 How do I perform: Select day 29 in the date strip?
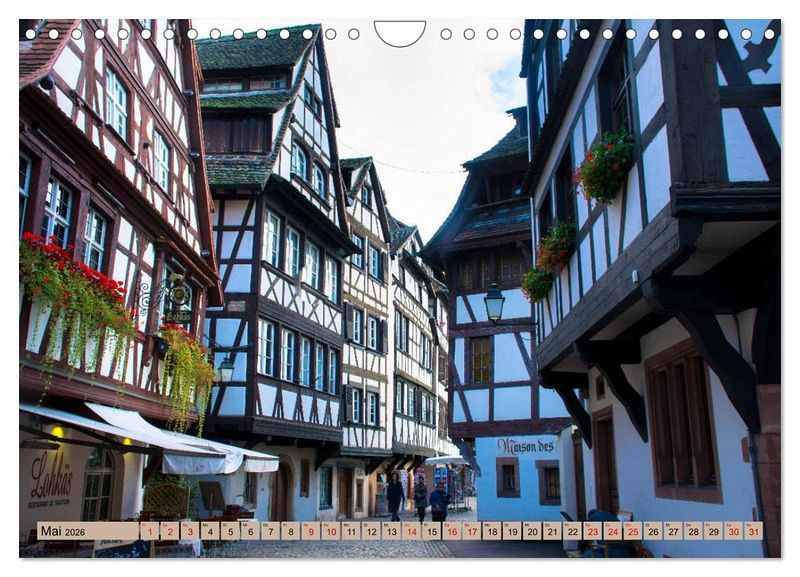coord(712,531)
